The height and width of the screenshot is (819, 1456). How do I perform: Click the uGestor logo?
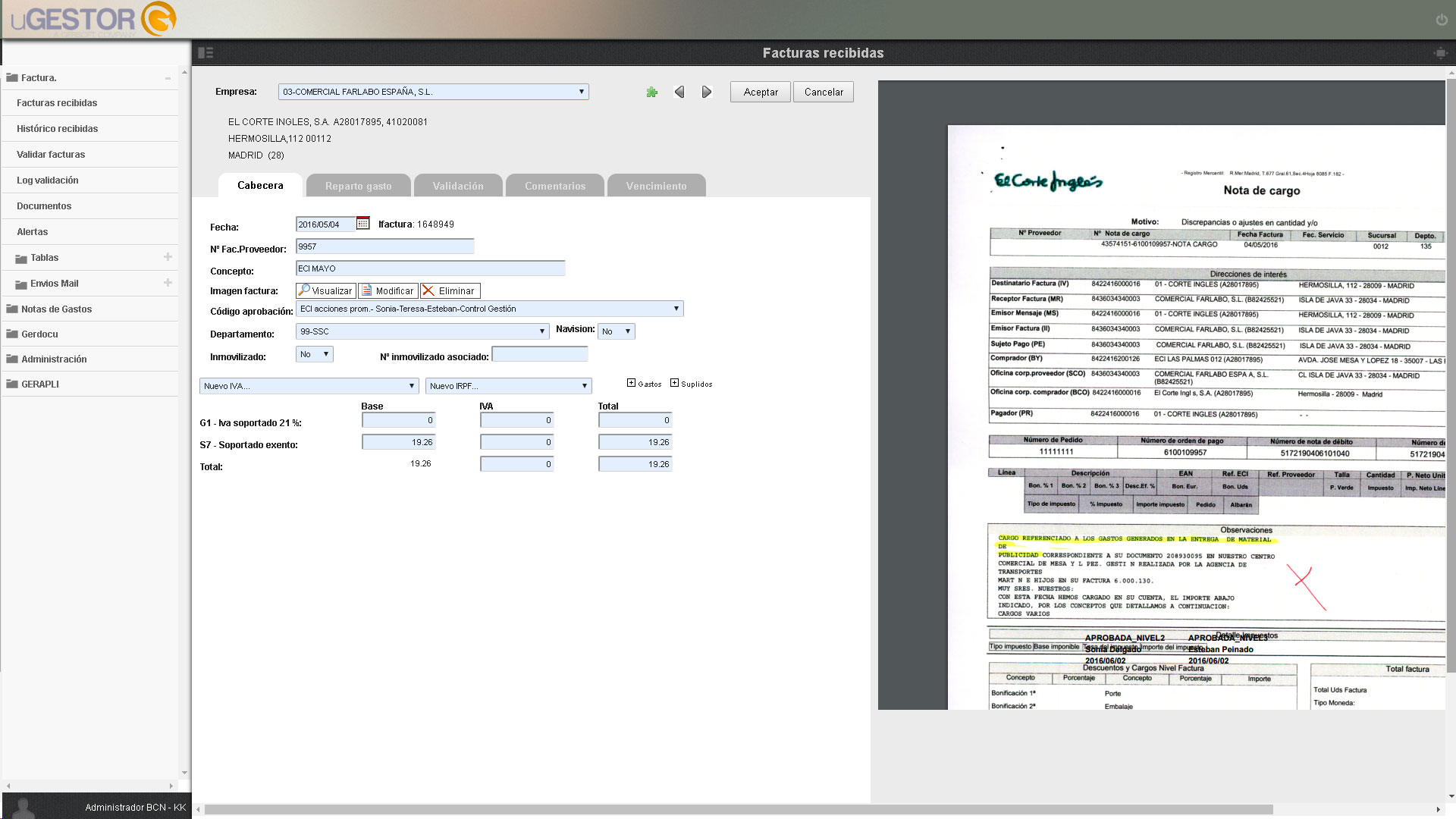pos(93,19)
